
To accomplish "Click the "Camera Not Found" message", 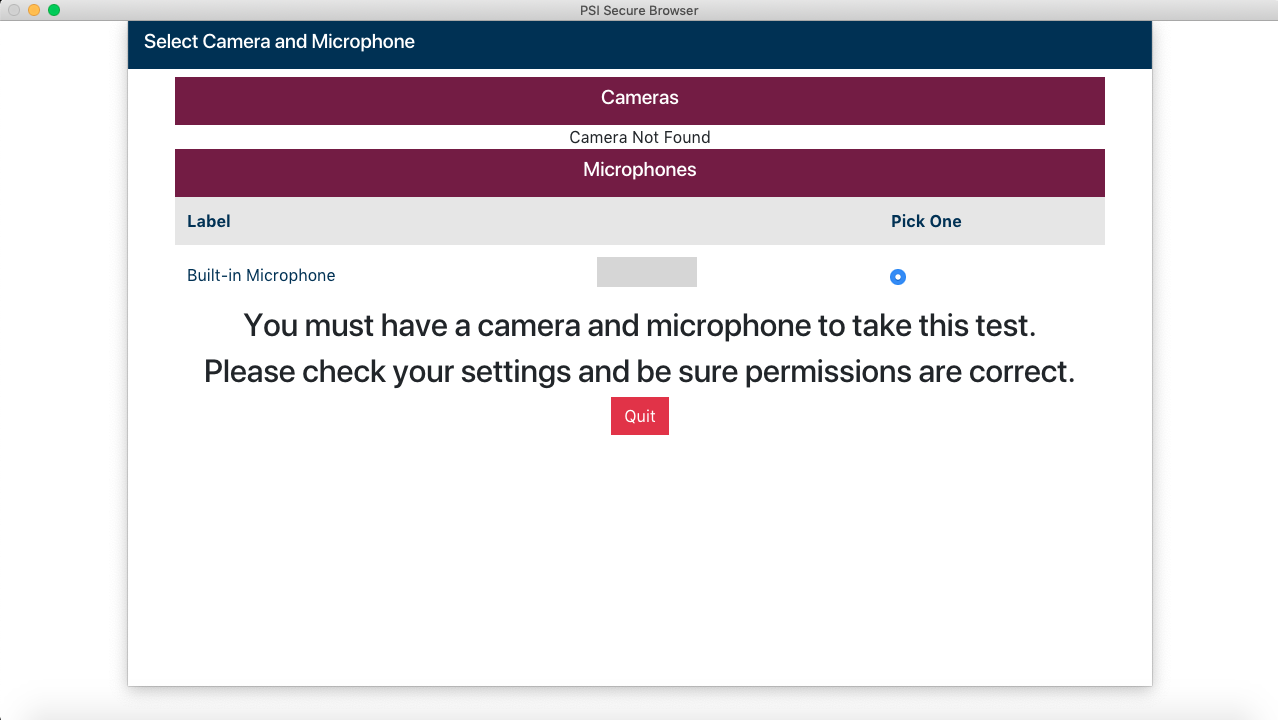I will (640, 137).
